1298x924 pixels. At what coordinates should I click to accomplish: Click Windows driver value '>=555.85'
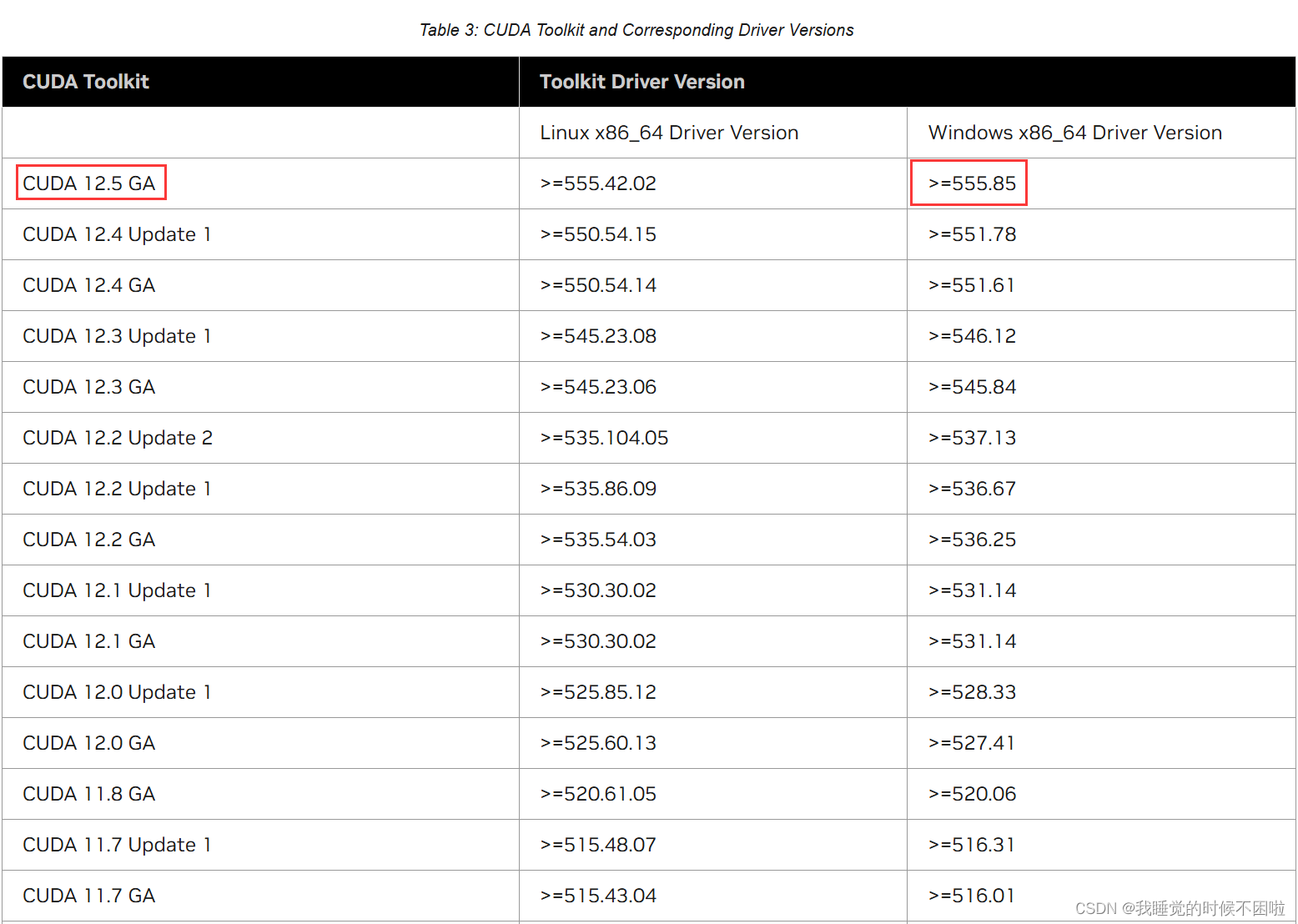(973, 183)
